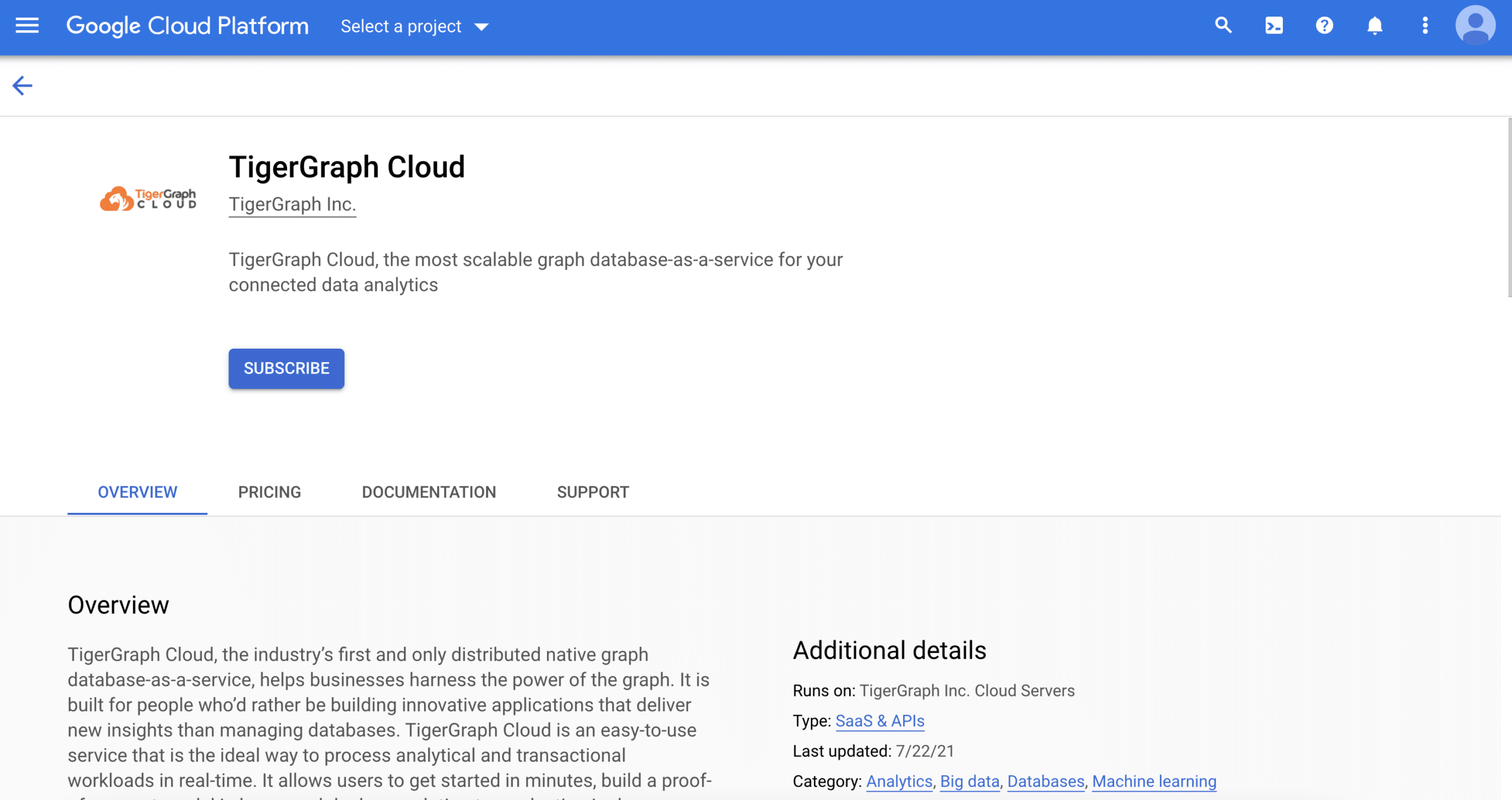Open the three-dot settings menu
1512x800 pixels.
pyautogui.click(x=1425, y=25)
